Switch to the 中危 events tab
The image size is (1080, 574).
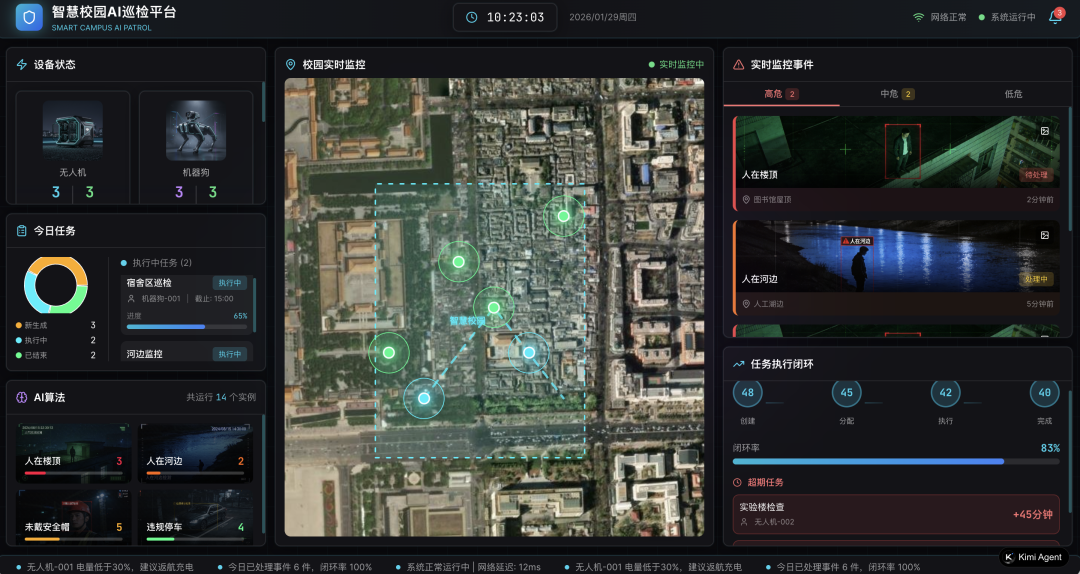[897, 94]
